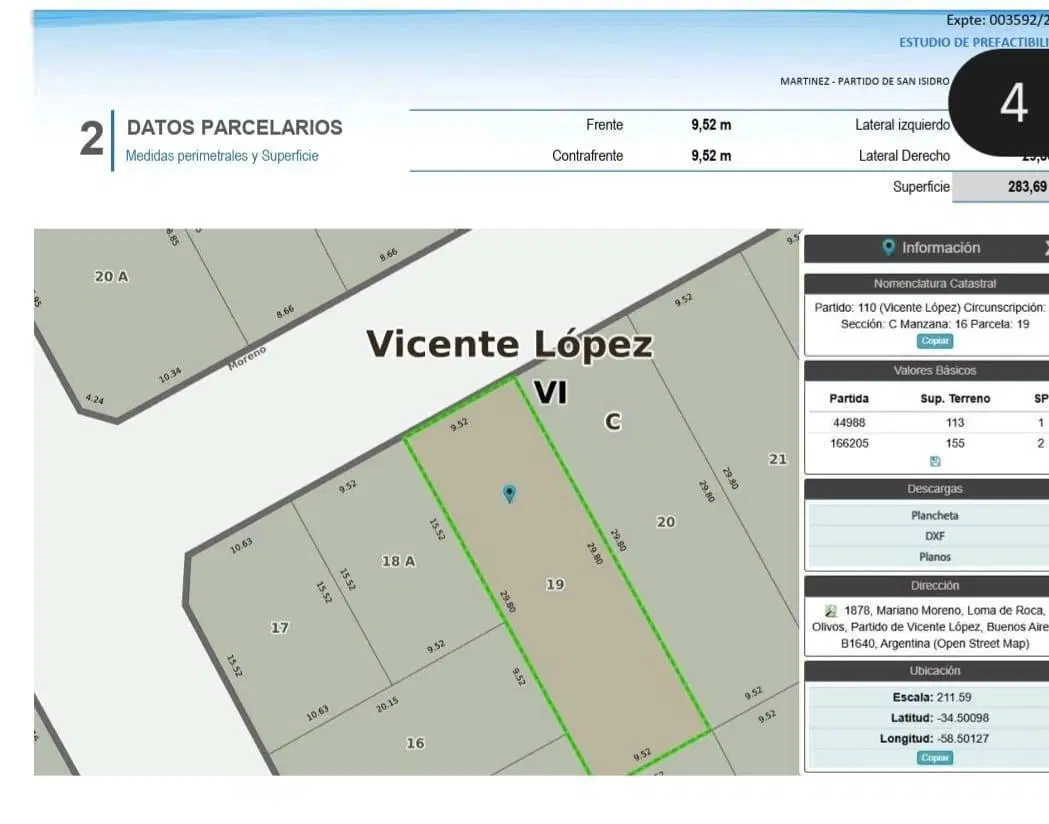Click the Partida 44988 row
Viewport: 1049px width, 824px height.
click(930, 423)
